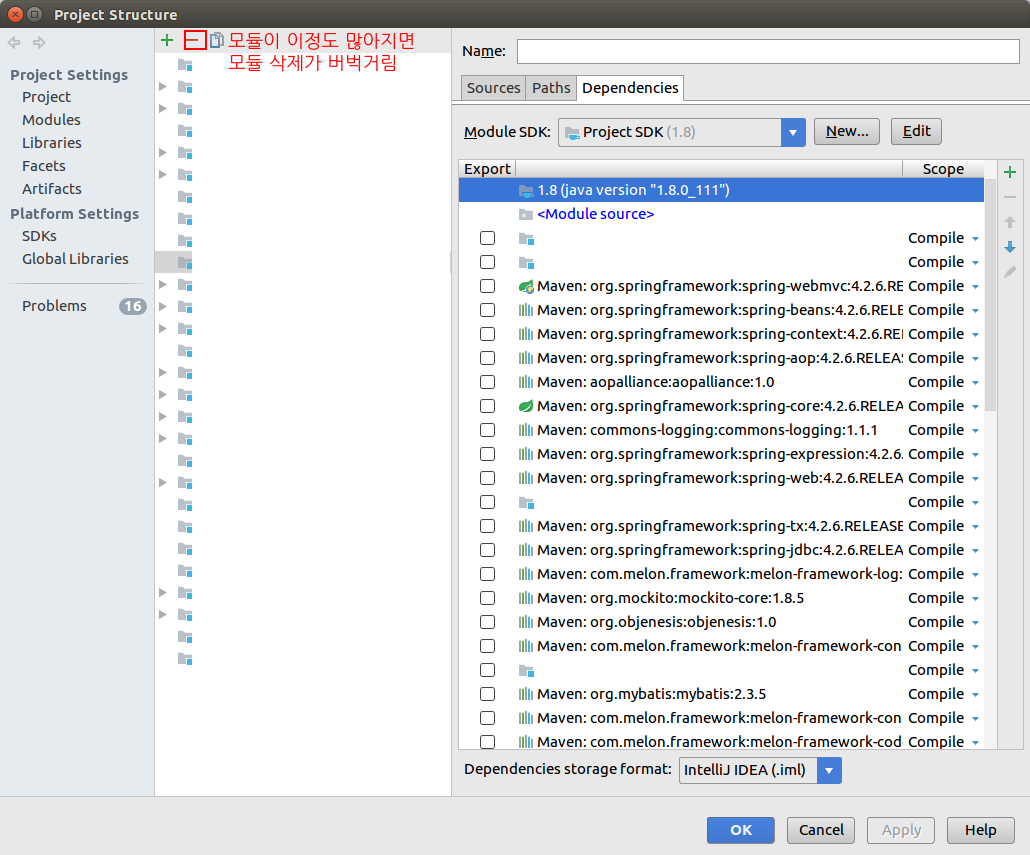Tick the export checkbox for mybatis
1030x855 pixels.
487,694
